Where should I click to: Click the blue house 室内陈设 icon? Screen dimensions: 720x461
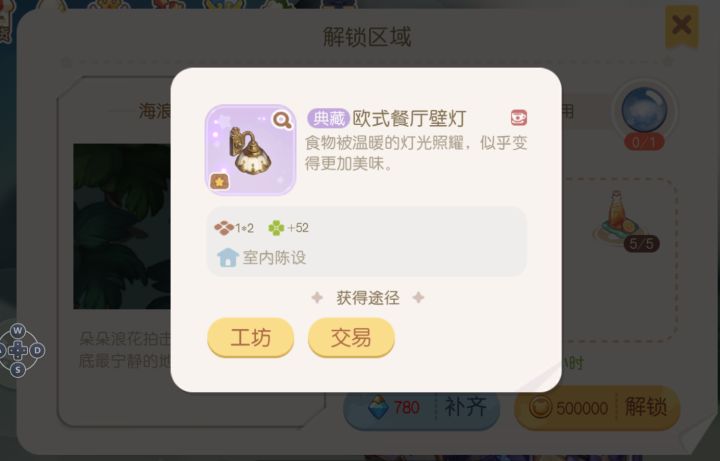pos(228,257)
